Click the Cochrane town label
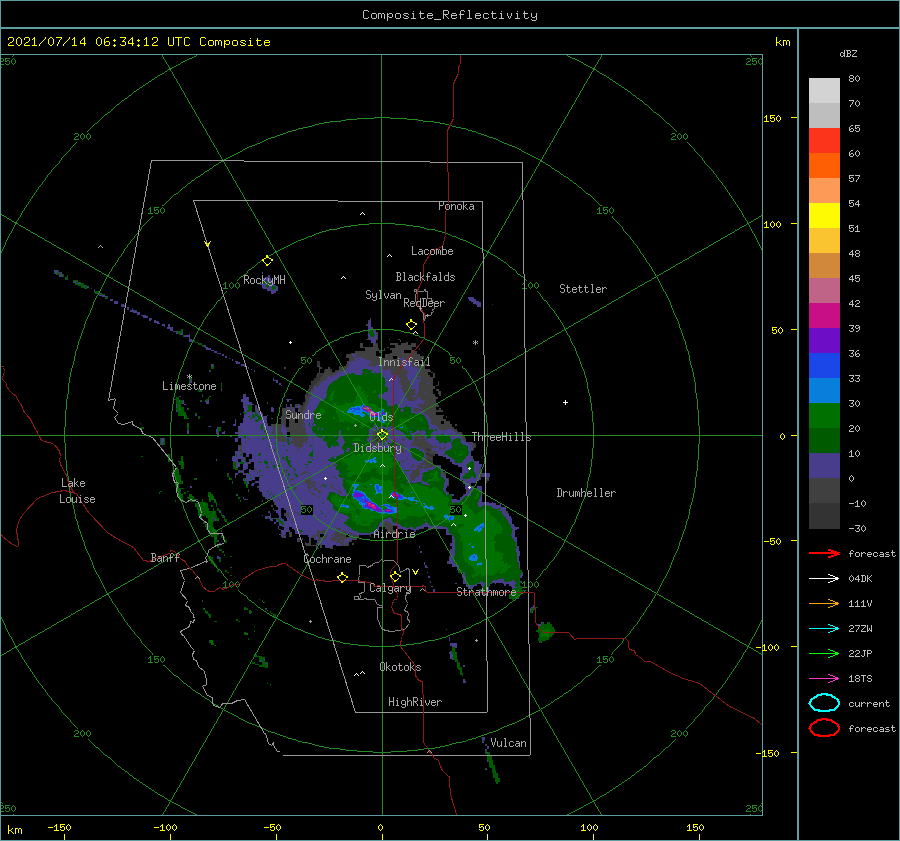Viewport: 900px width, 841px height. pyautogui.click(x=327, y=559)
